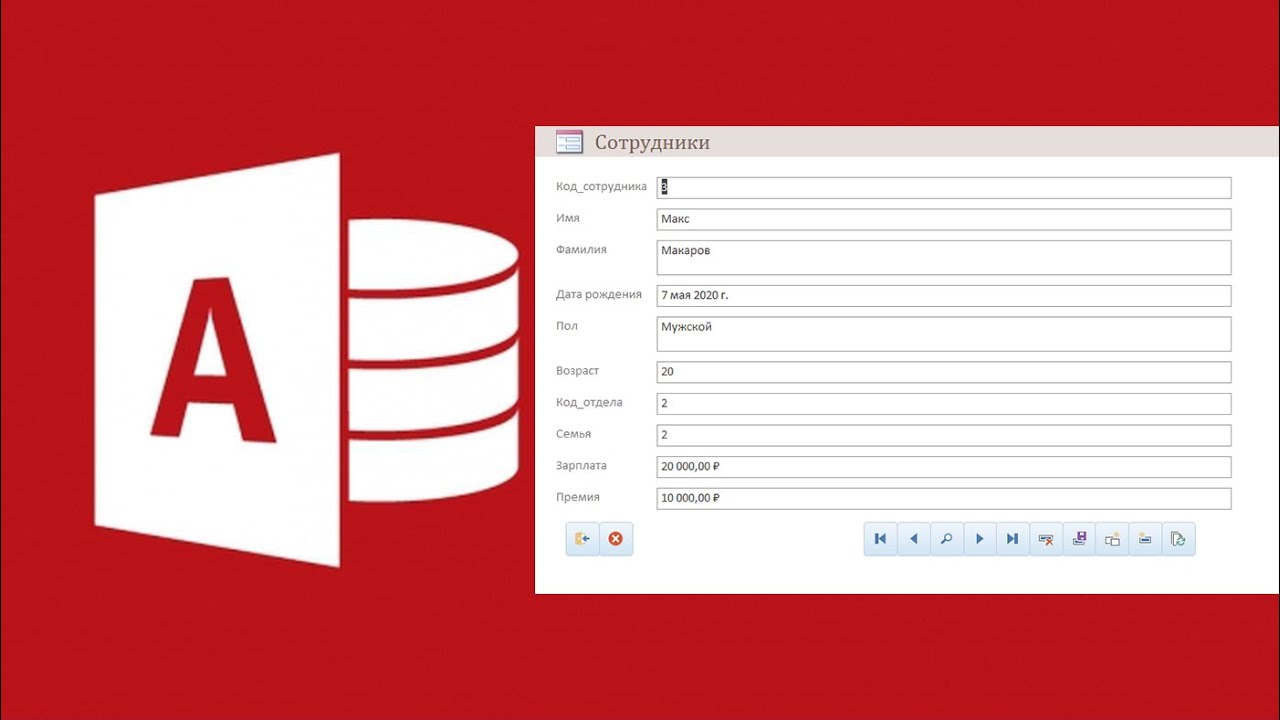
Task: Click the delete record button
Action: pyautogui.click(x=1046, y=539)
